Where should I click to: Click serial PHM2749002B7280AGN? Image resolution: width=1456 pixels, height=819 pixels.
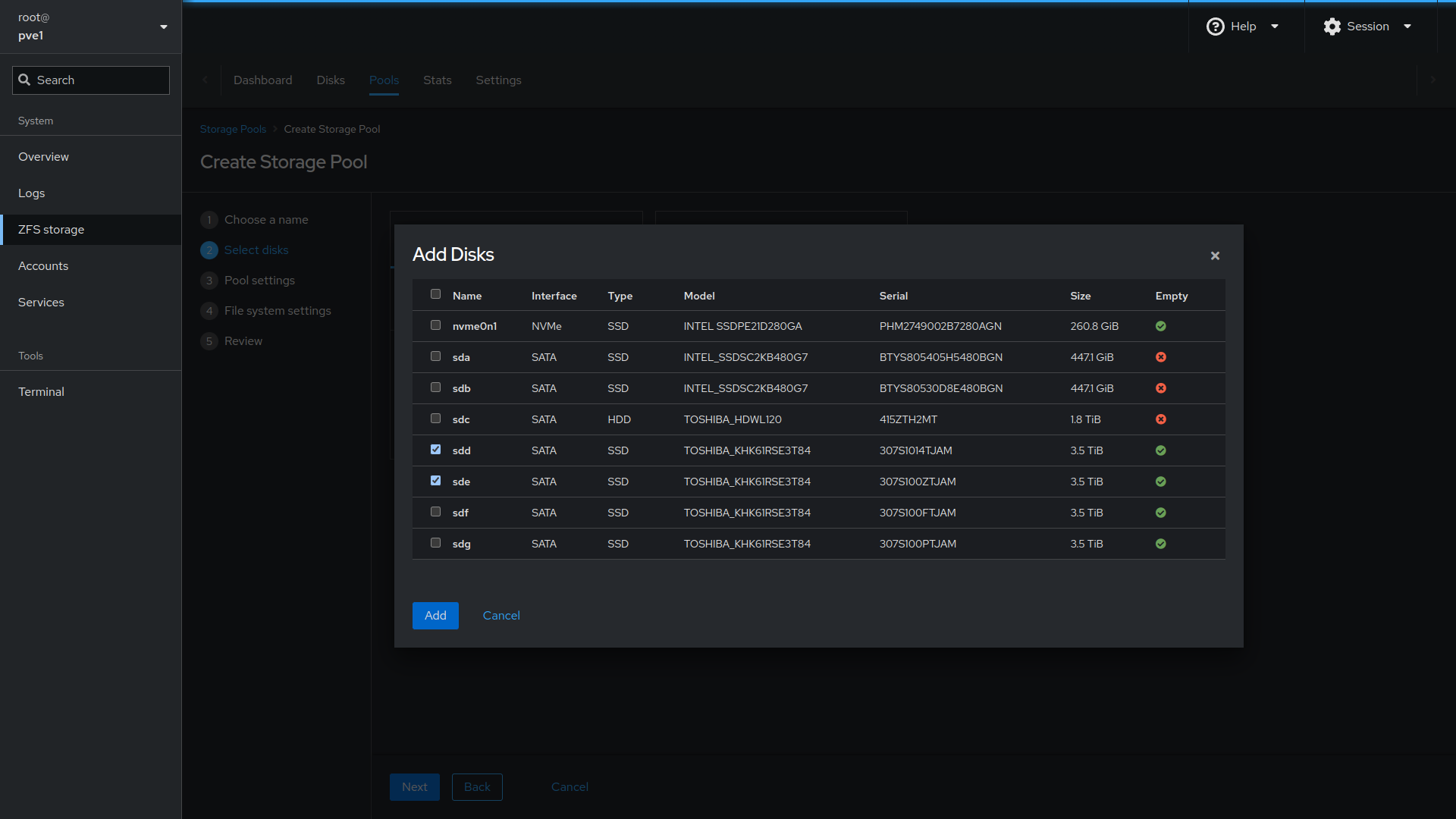940,327
